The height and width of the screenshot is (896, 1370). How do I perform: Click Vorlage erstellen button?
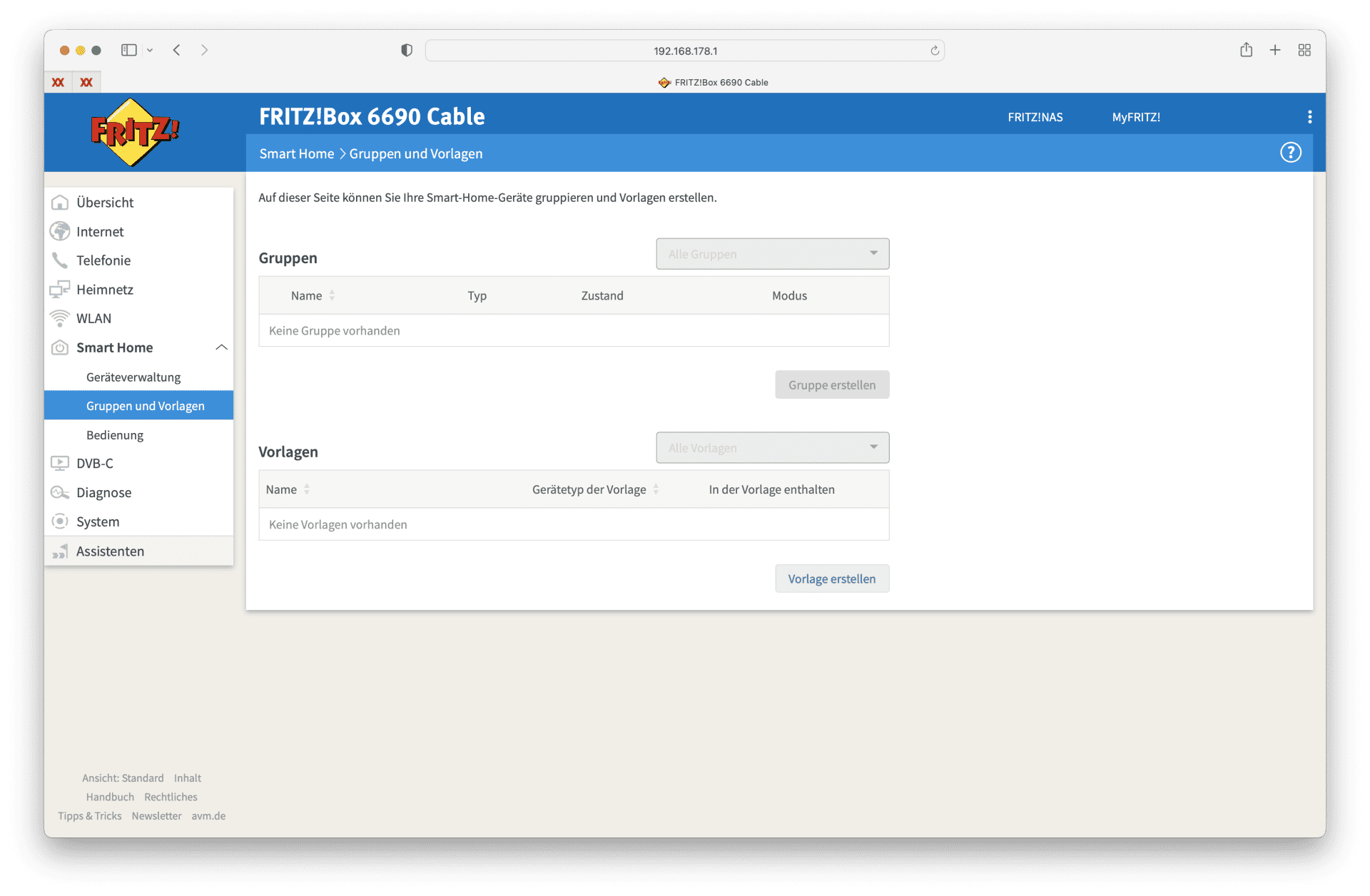(x=832, y=579)
